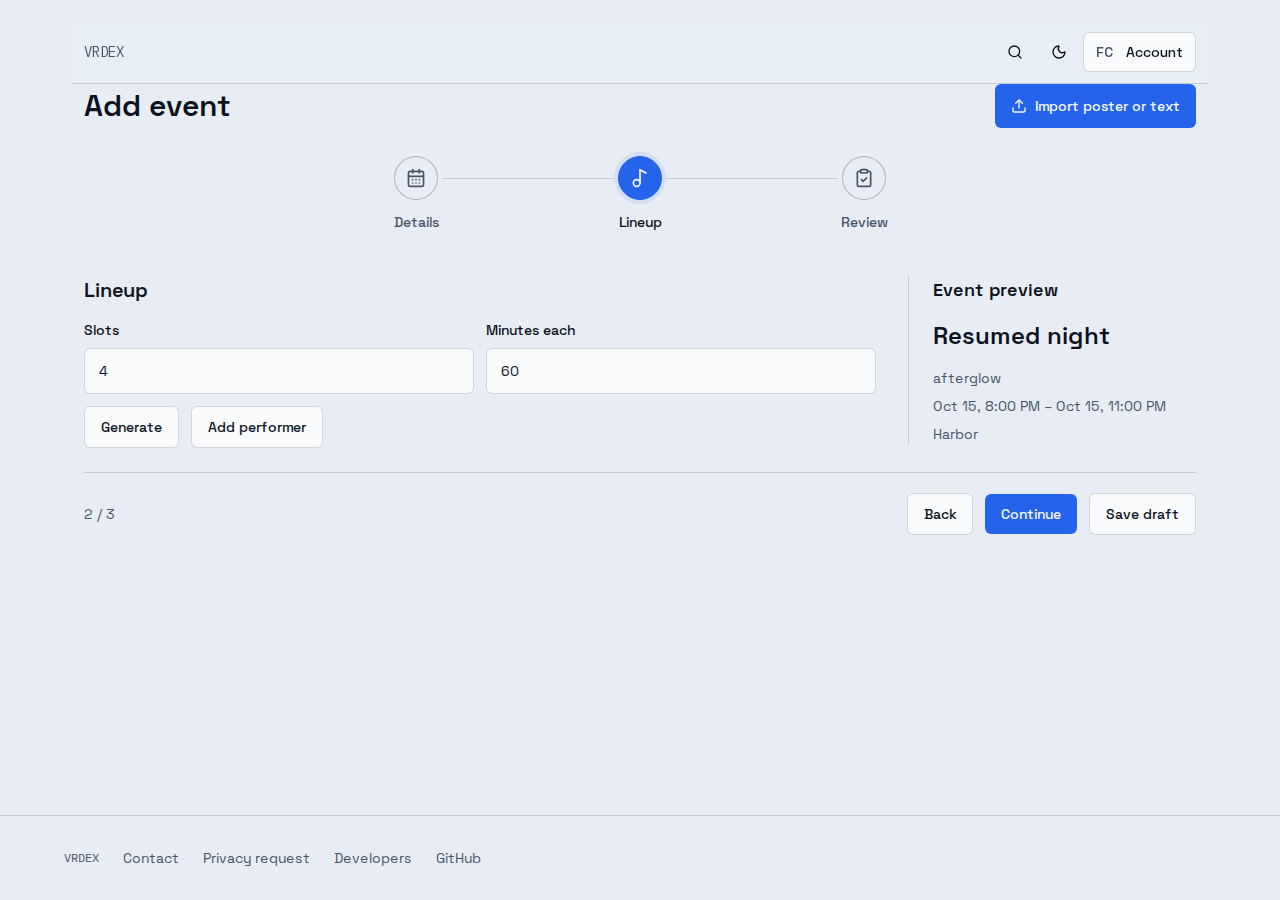Open the Privacy request footer link
Image resolution: width=1280 pixels, height=900 pixels.
(256, 858)
